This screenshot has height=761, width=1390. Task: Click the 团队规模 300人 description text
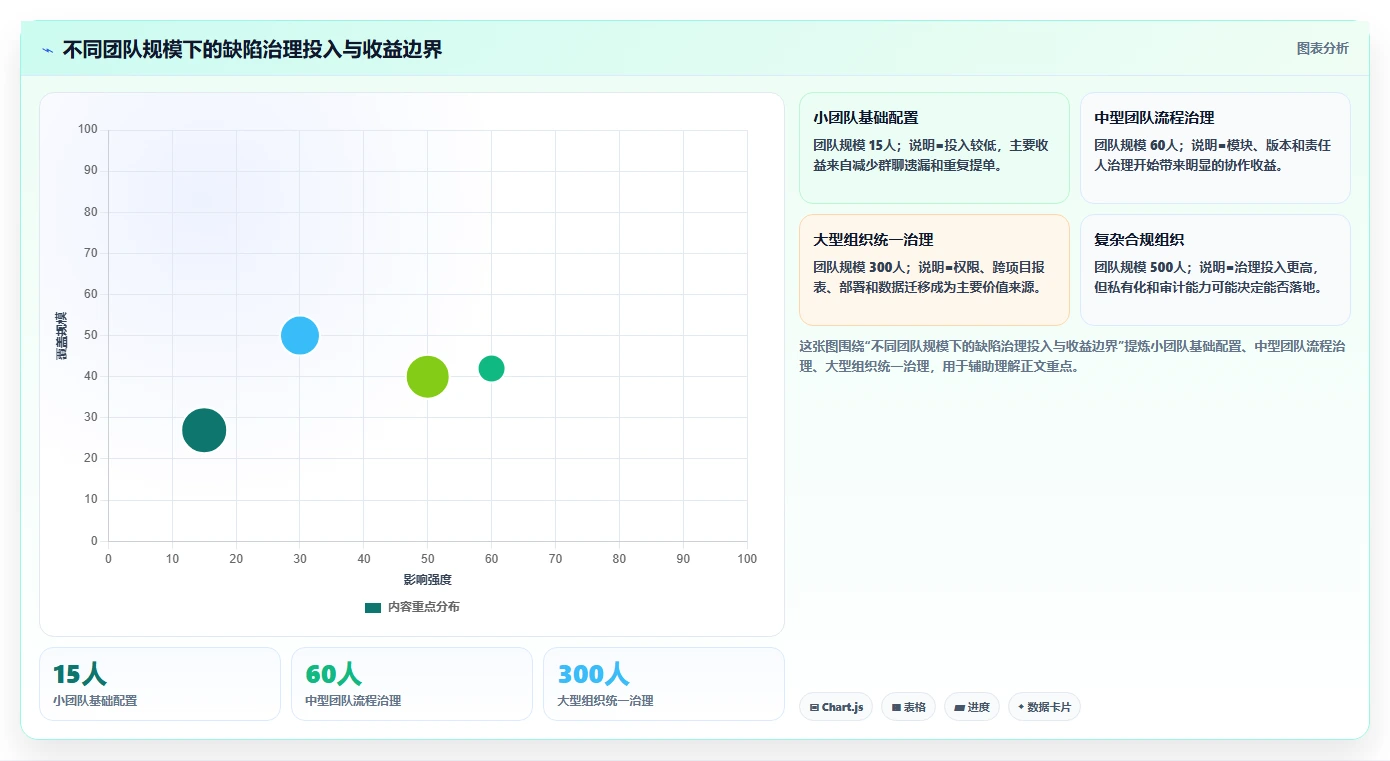931,277
